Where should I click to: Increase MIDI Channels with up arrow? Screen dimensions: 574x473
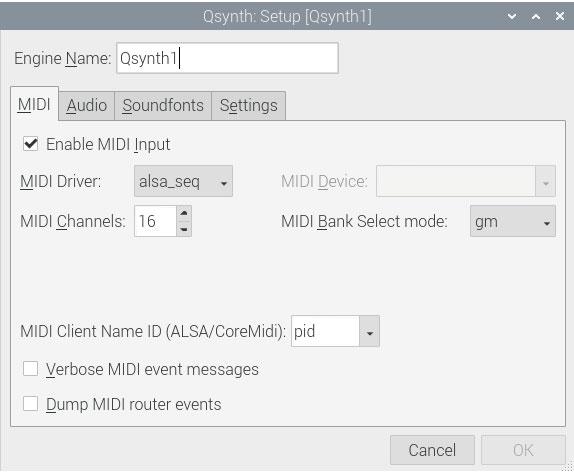(184, 213)
